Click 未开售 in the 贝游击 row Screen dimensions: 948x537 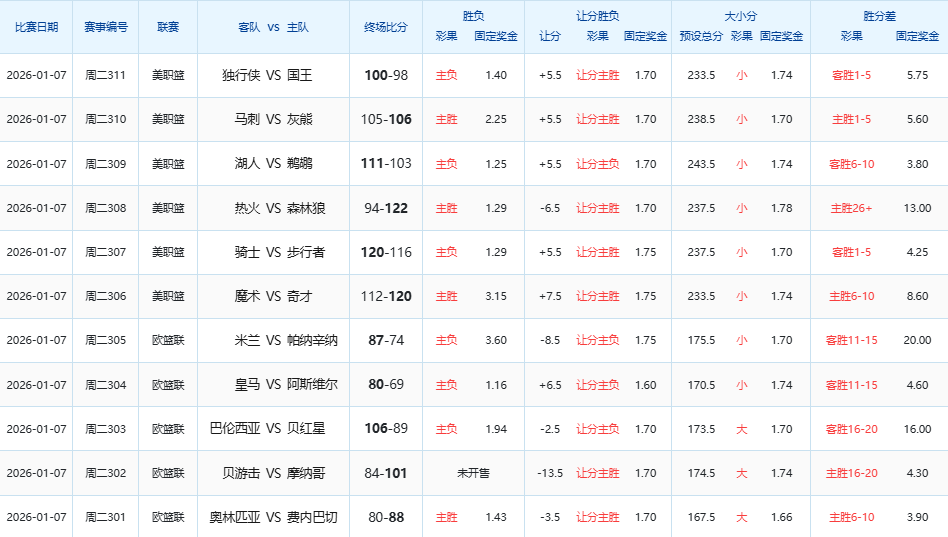473,473
